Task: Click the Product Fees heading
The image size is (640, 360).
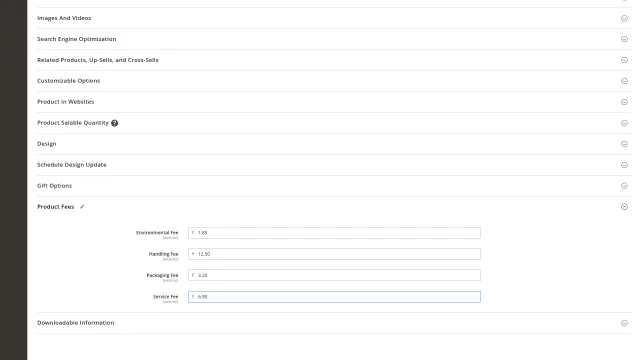Action: tap(56, 207)
